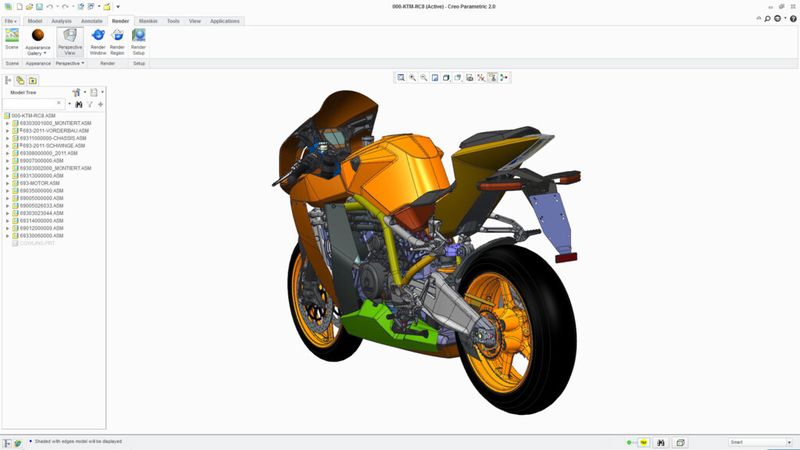
Task: Click the Model Tree filter funnel icon
Action: coord(90,104)
